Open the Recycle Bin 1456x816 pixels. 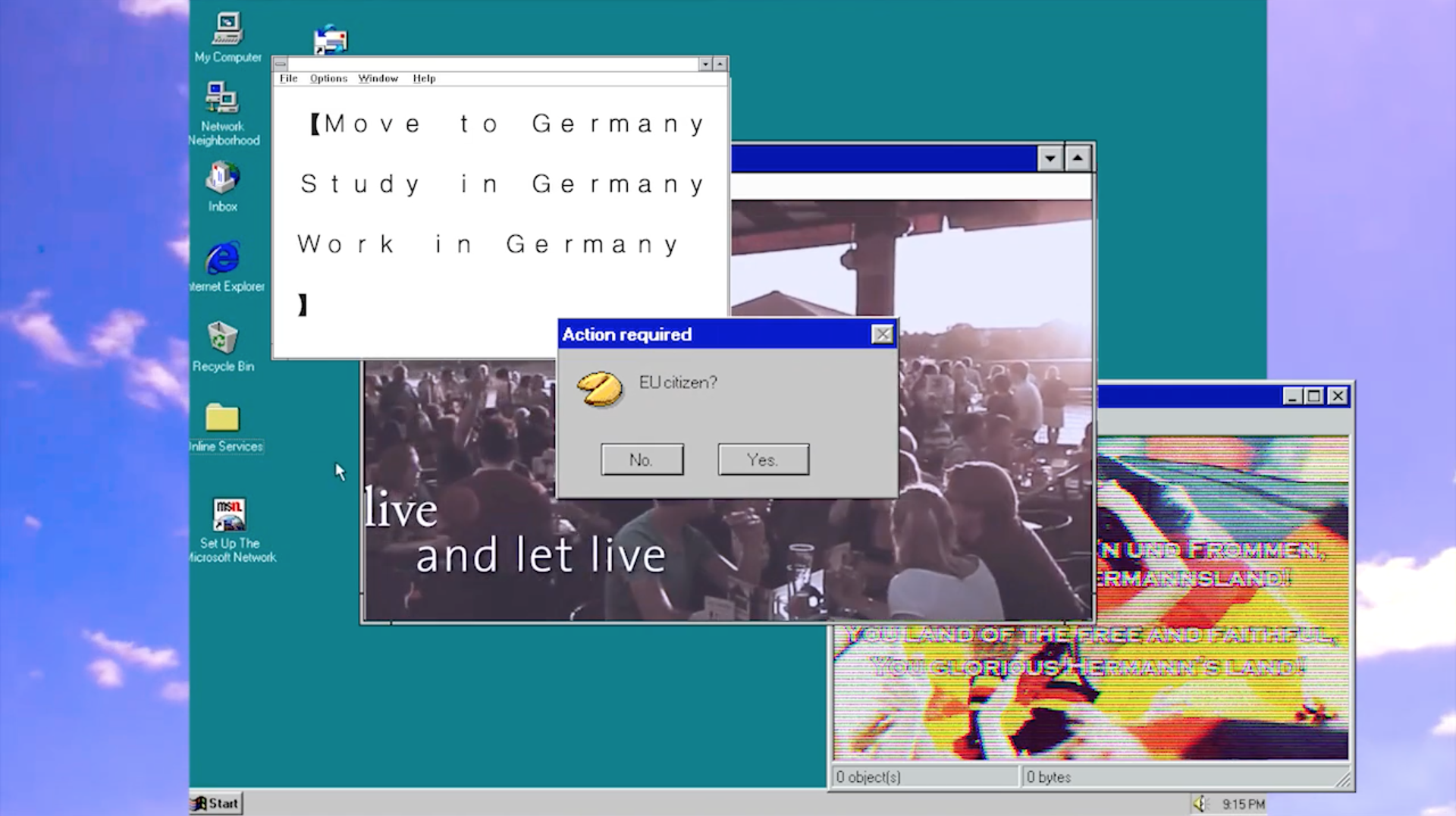[x=222, y=338]
